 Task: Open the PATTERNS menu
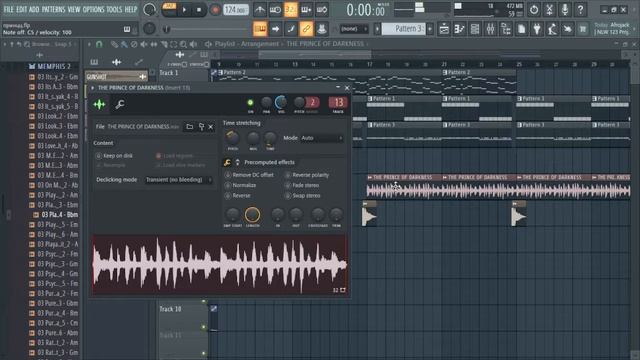53,9
